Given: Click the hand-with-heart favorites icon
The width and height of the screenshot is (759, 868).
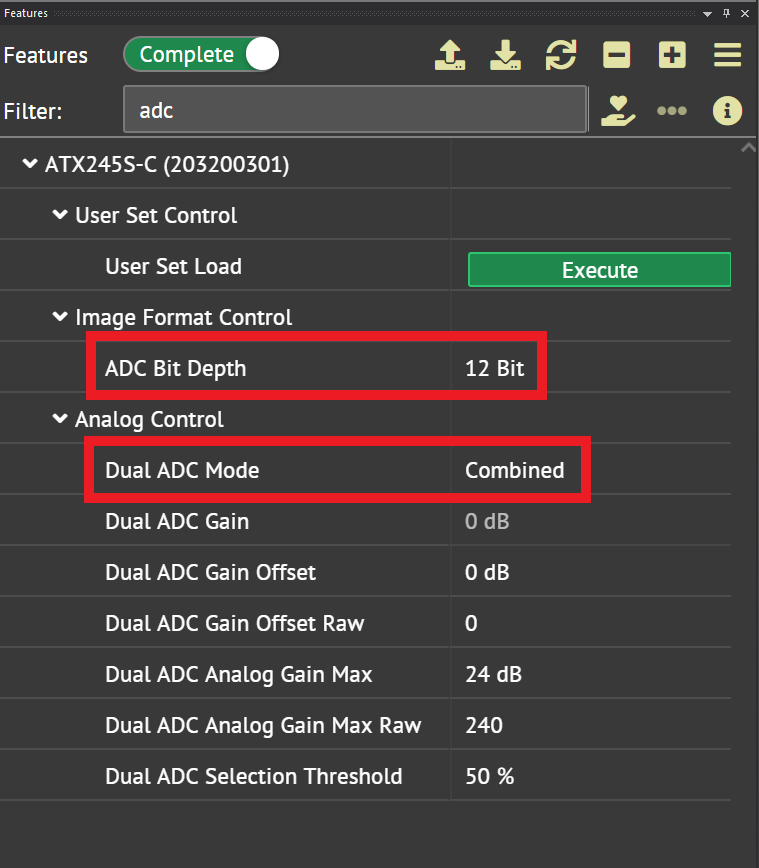Looking at the screenshot, I should coord(618,110).
